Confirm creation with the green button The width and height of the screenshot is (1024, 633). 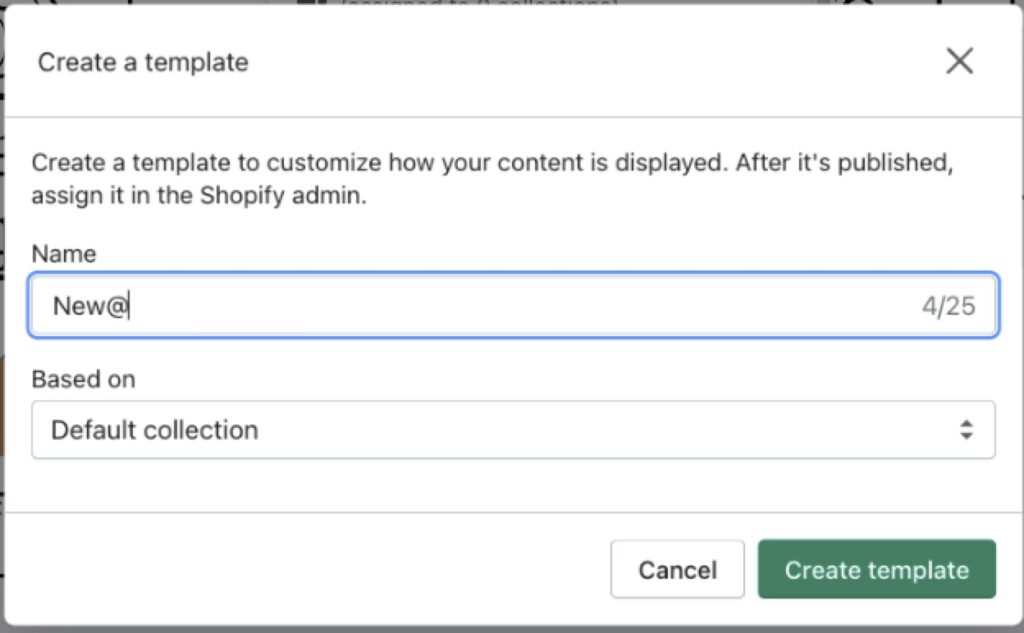(876, 570)
